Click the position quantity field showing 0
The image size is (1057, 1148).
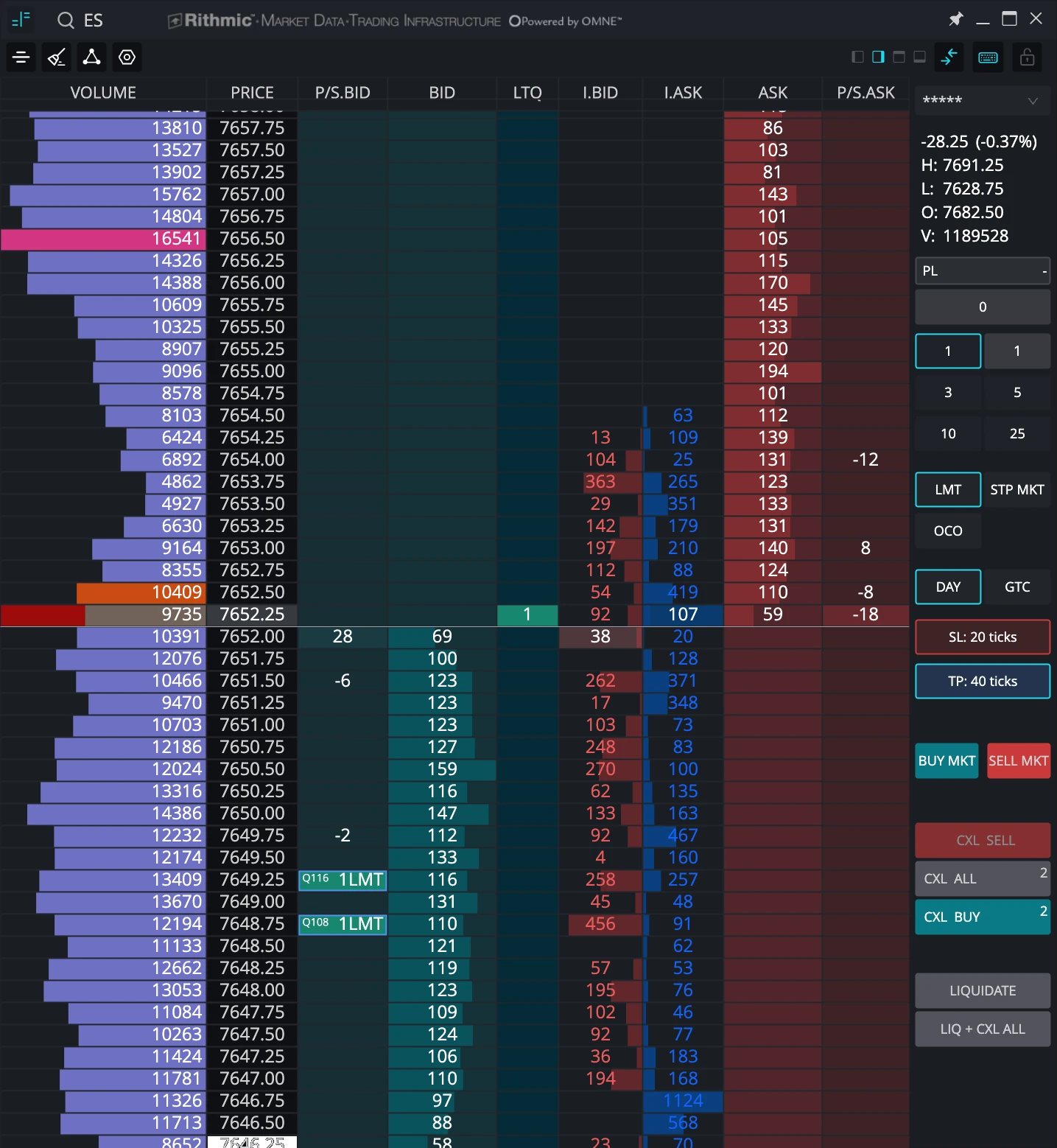pyautogui.click(x=983, y=307)
